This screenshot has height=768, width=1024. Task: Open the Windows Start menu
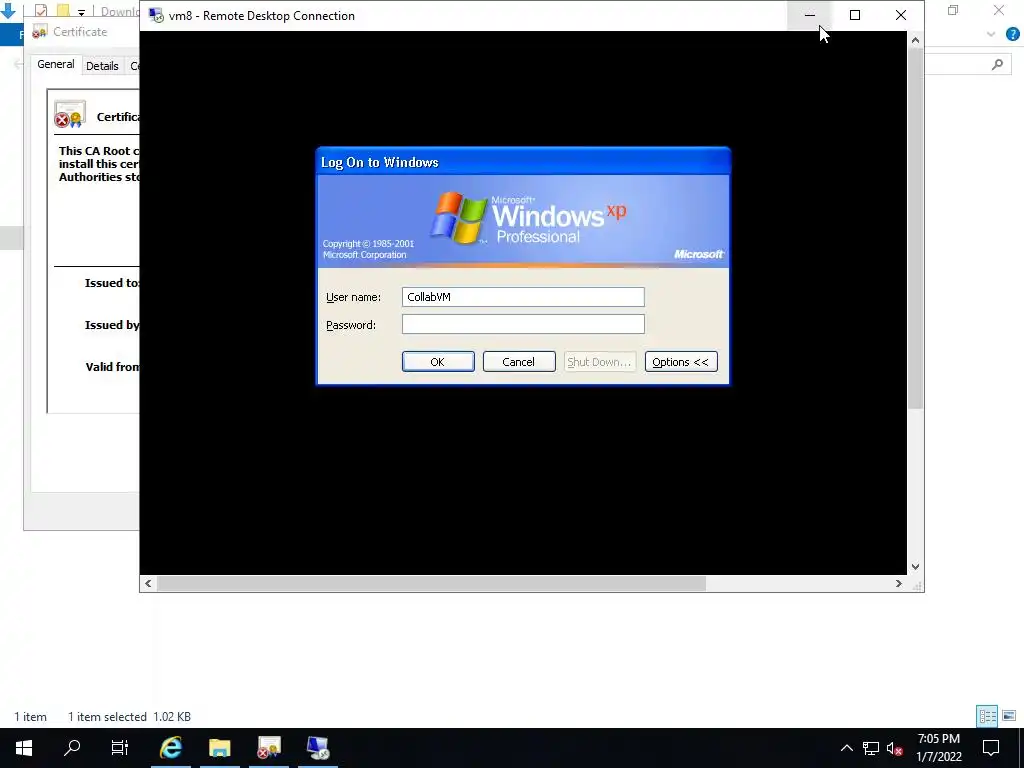point(24,748)
